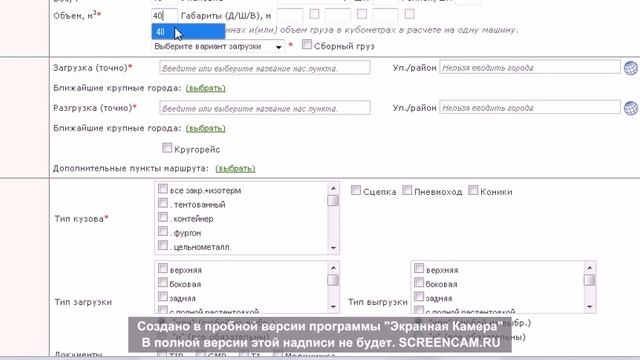640x360 pixels.
Task: Enable the 'Коники' checkbox
Action: (473, 190)
